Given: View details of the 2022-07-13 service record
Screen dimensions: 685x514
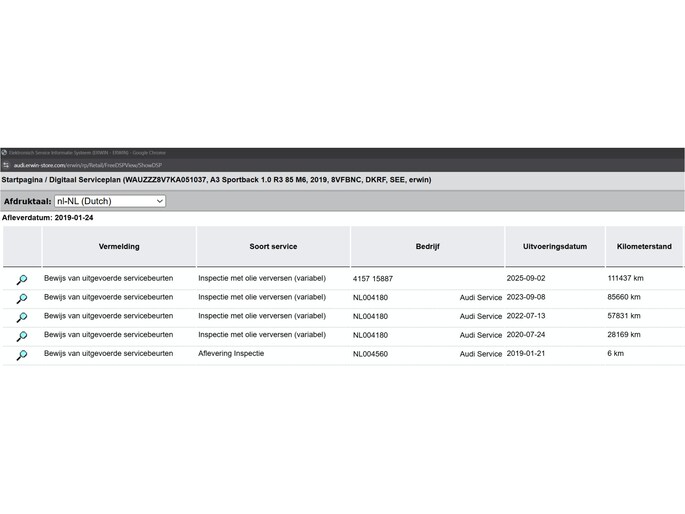Looking at the screenshot, I should [21, 317].
